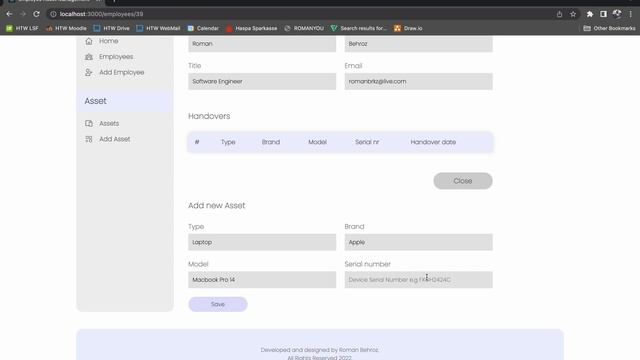Image resolution: width=640 pixels, height=360 pixels.
Task: Click the Type field containing Laptop
Action: pos(262,242)
